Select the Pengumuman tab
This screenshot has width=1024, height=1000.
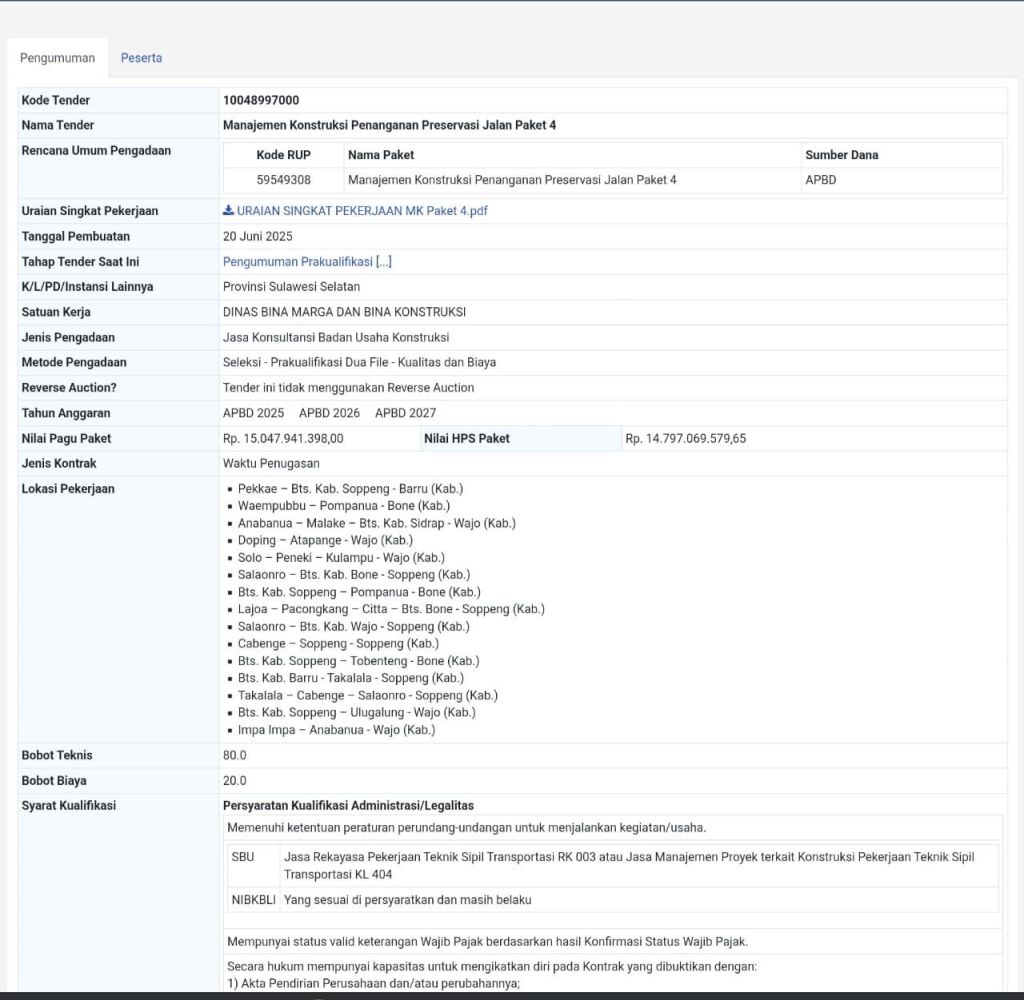57,58
